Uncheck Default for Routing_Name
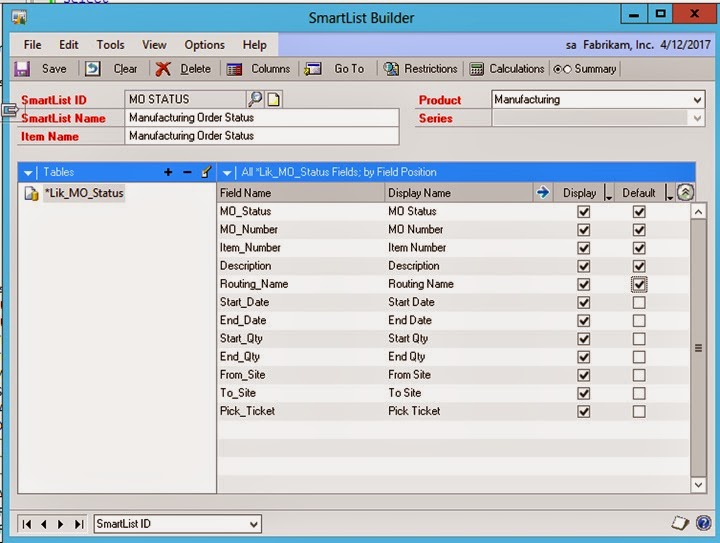Screen dimensions: 720x543 [x=639, y=285]
